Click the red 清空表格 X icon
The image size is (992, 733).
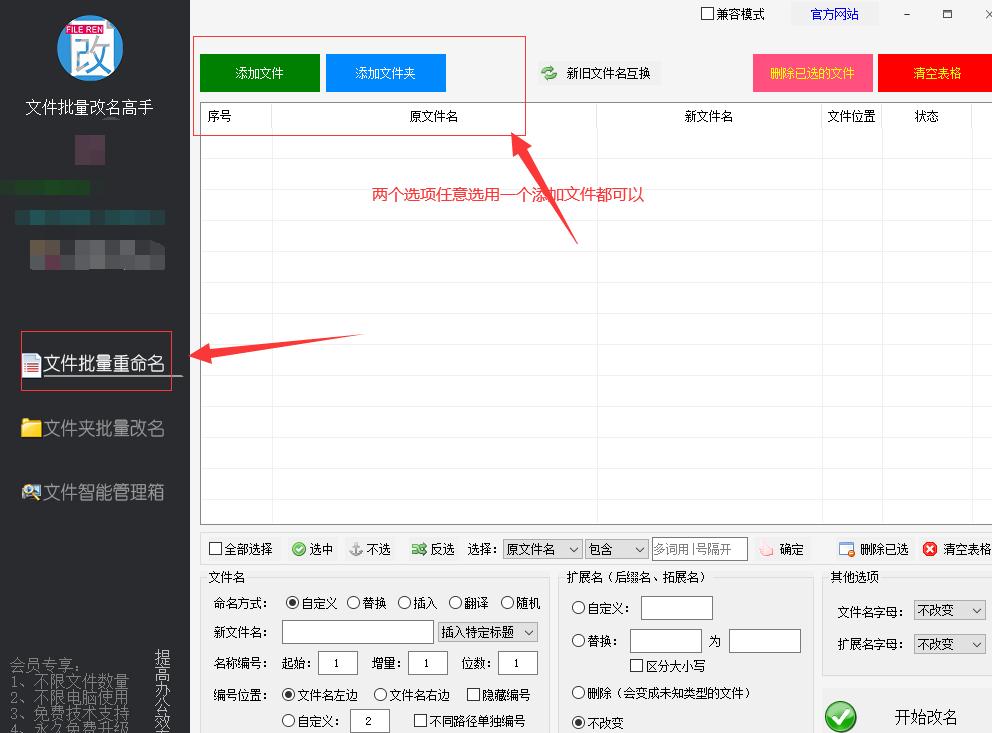click(x=932, y=548)
